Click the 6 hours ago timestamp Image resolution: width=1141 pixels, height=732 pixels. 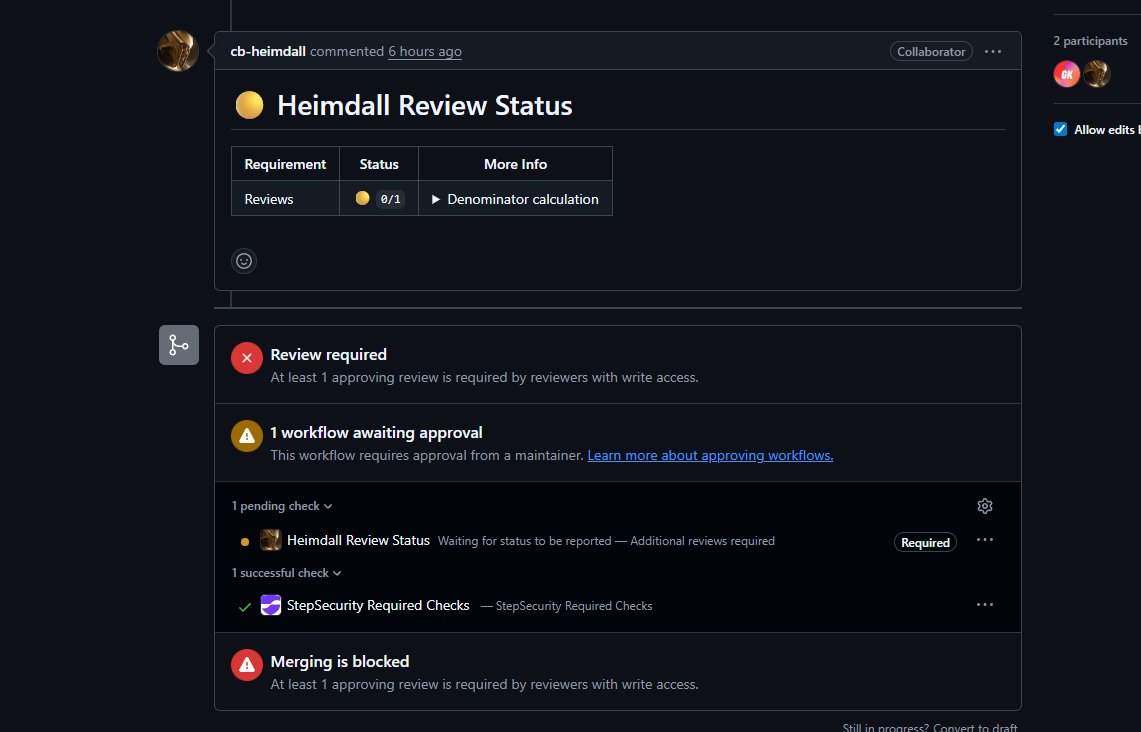(x=425, y=52)
